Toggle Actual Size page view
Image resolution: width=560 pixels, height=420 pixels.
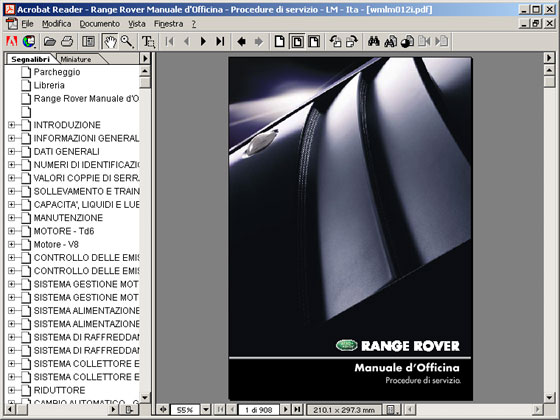point(280,41)
